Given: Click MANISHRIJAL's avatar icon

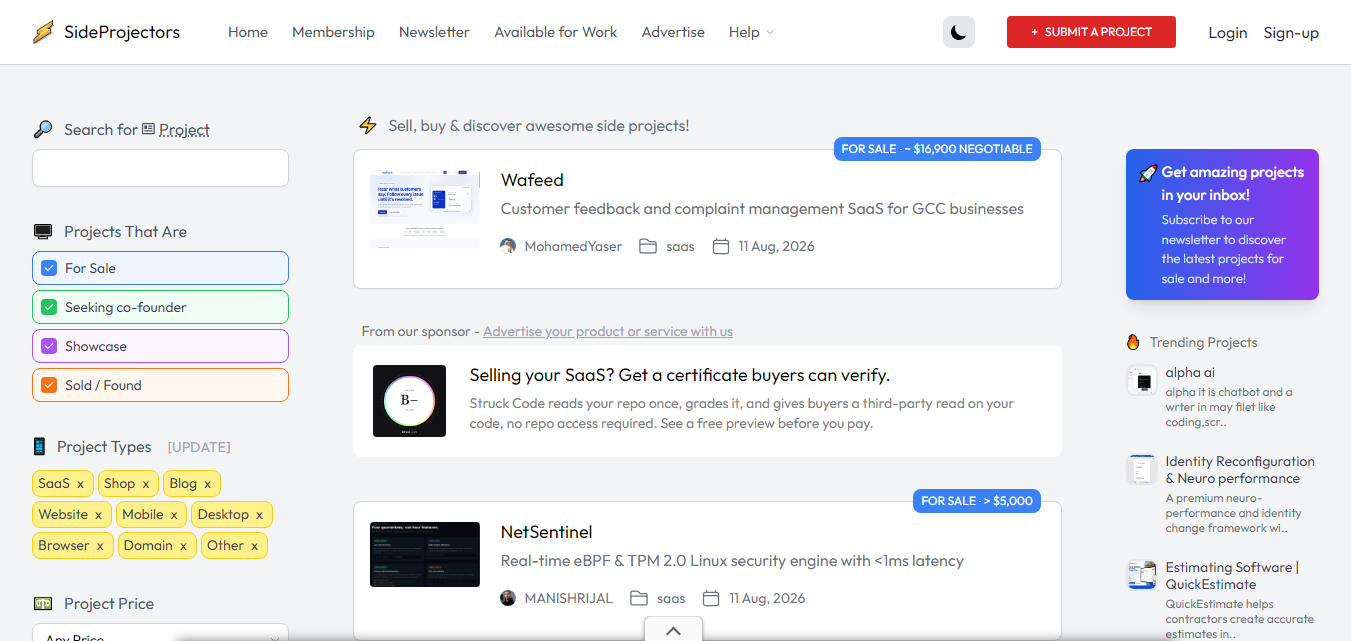Looking at the screenshot, I should [x=508, y=598].
